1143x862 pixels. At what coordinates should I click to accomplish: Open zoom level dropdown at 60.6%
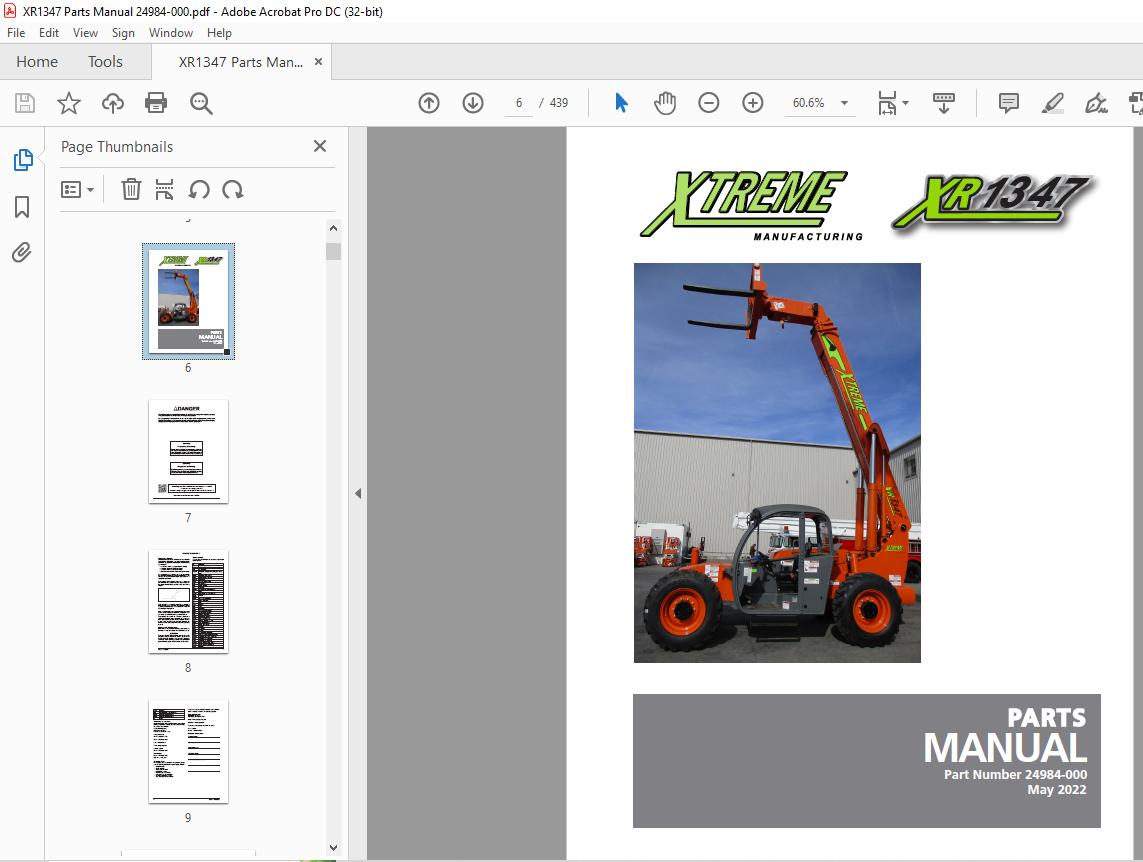[x=844, y=103]
